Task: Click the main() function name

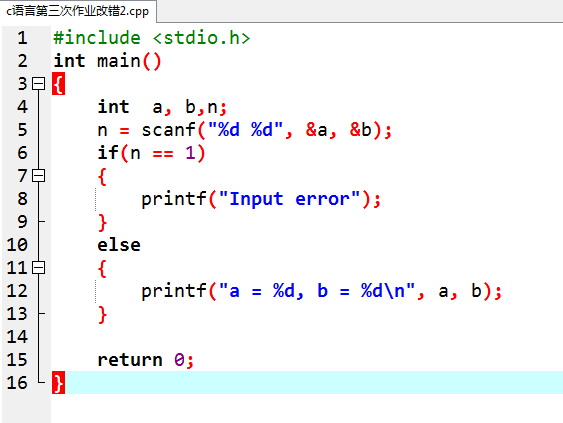Action: (118, 61)
